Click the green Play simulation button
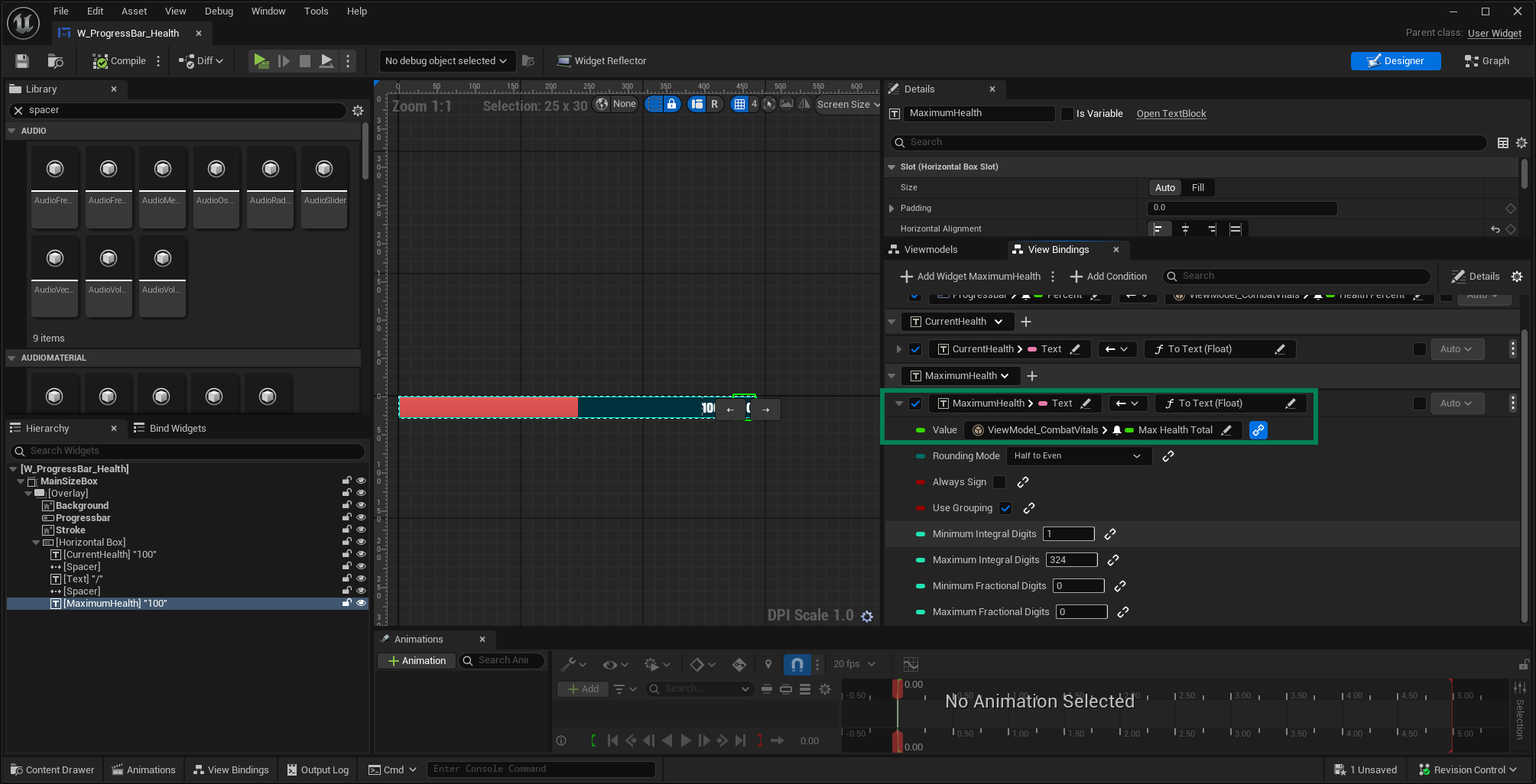 (x=261, y=61)
